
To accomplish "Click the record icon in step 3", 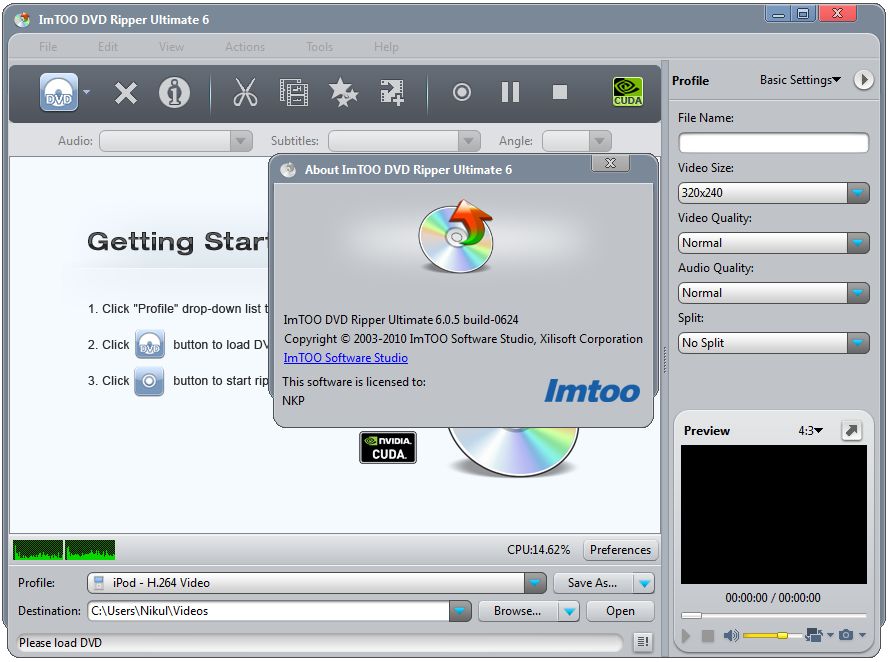I will pyautogui.click(x=149, y=380).
